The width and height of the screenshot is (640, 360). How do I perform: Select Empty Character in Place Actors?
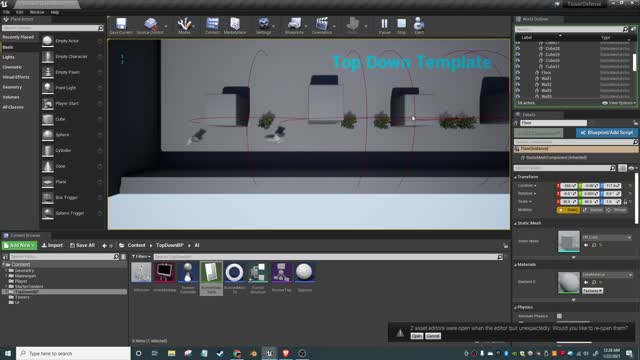(72, 56)
